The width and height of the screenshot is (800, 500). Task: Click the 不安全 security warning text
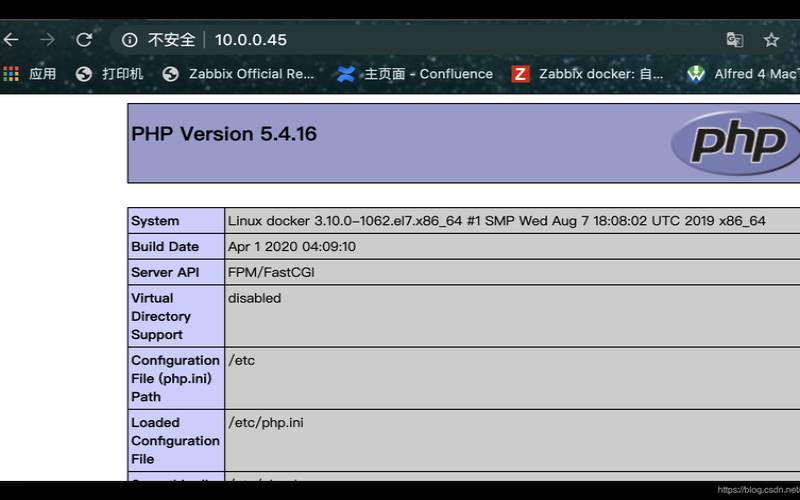[171, 40]
